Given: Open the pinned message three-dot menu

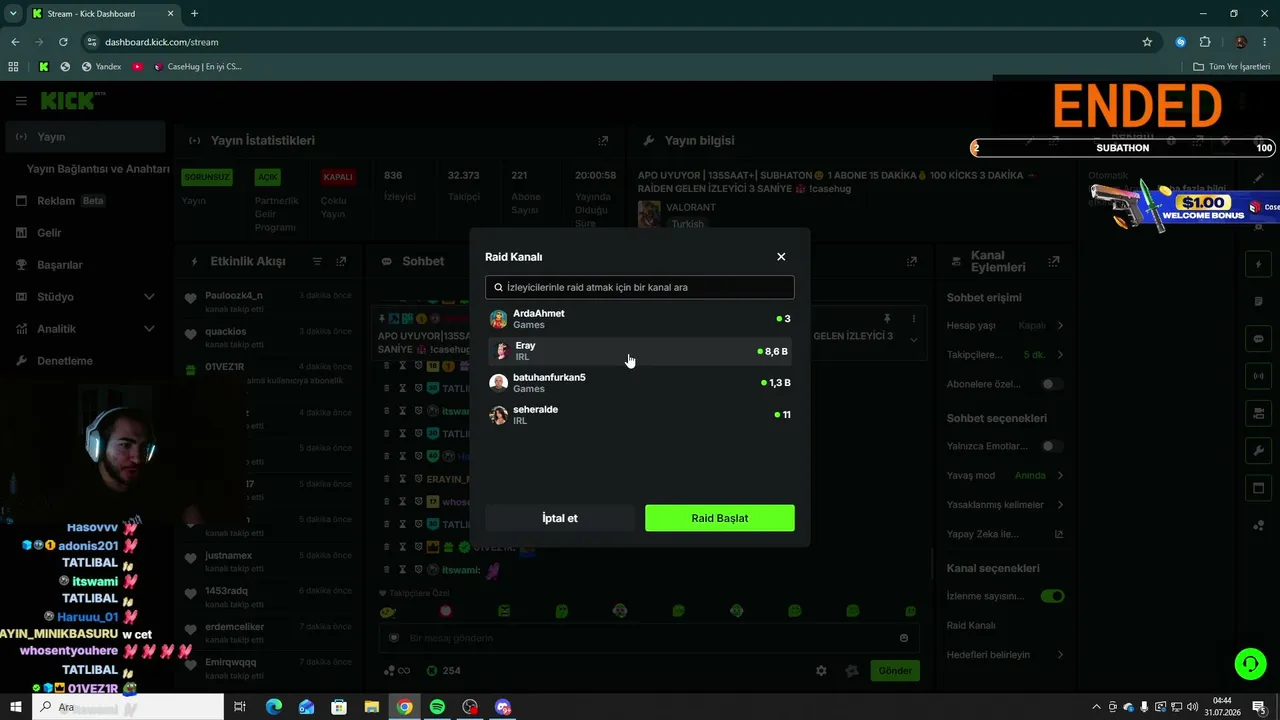Looking at the screenshot, I should point(913,318).
